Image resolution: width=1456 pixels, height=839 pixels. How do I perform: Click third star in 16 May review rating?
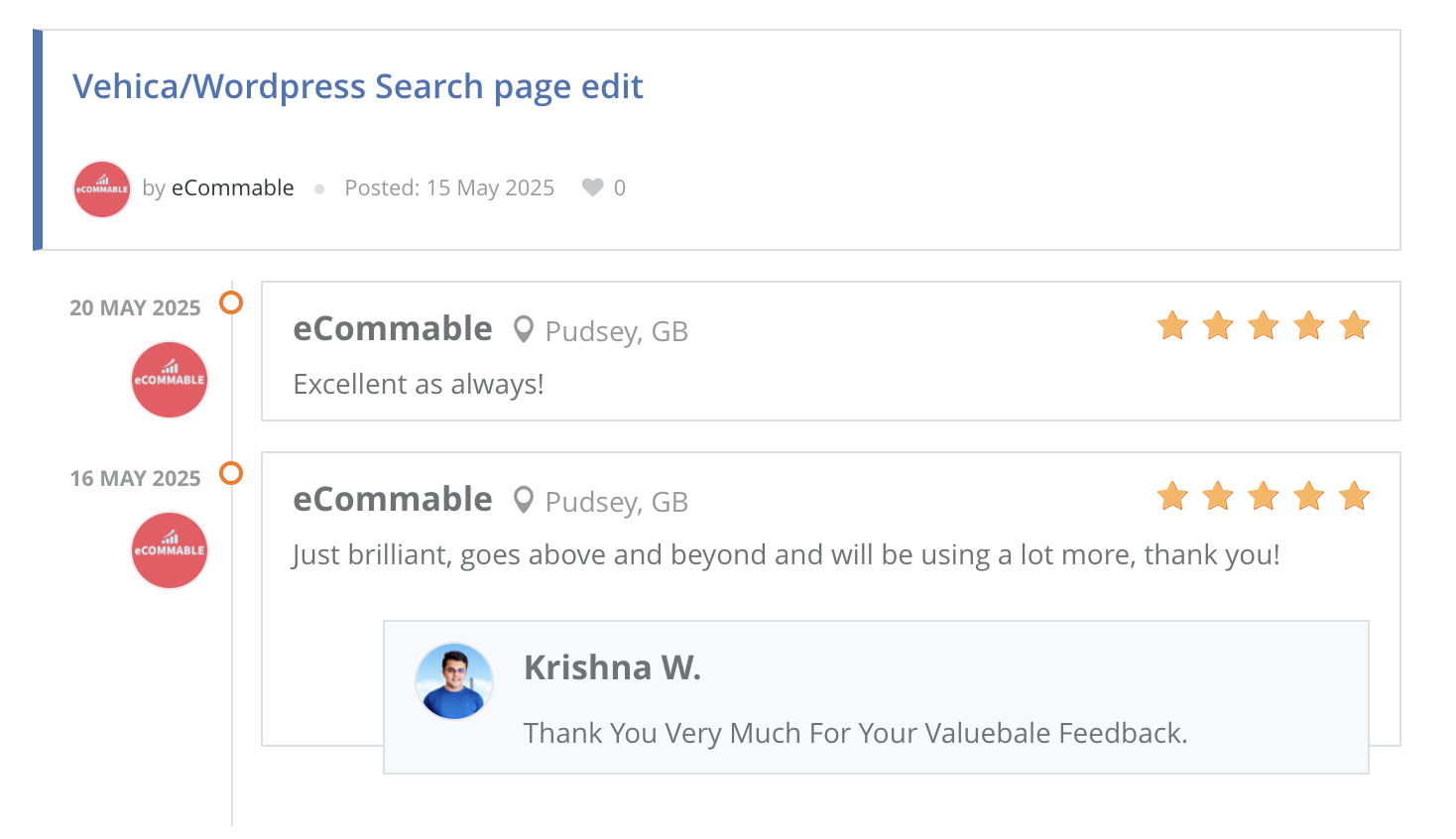[x=1264, y=496]
